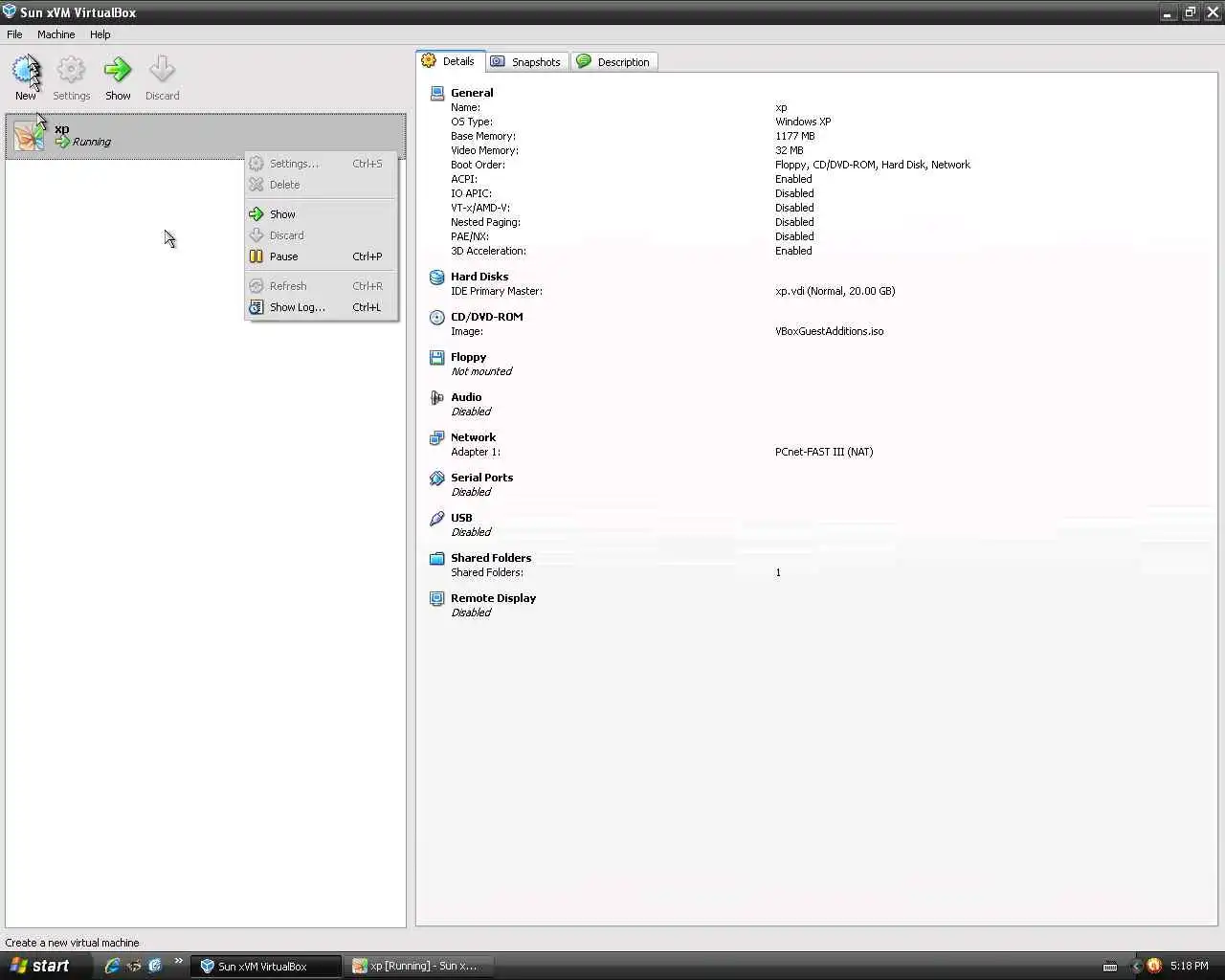Viewport: 1225px width, 980px height.
Task: Choose Settings... in the context menu
Action: point(322,164)
